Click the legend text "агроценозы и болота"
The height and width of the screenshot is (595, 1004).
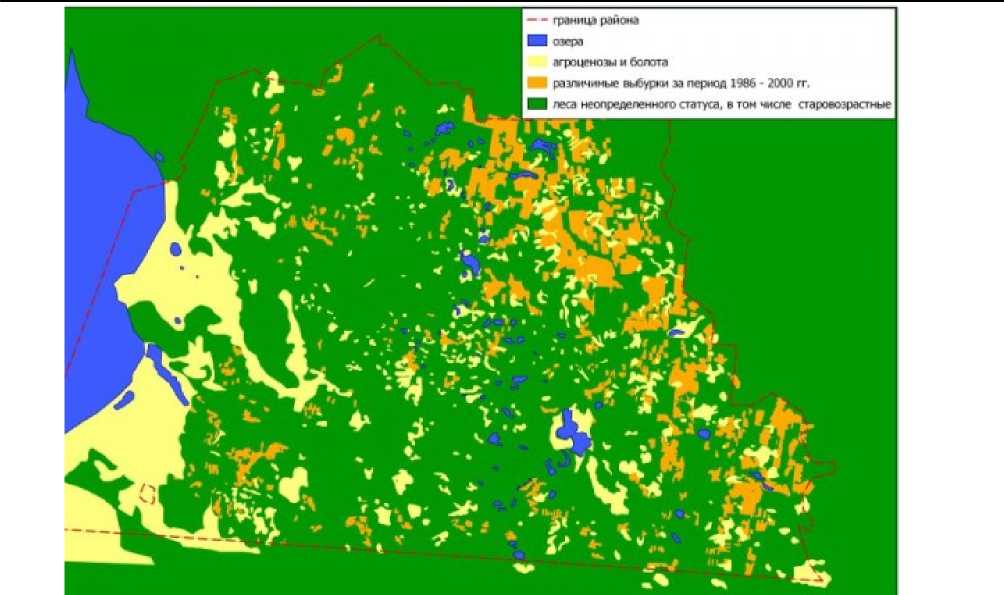point(610,62)
